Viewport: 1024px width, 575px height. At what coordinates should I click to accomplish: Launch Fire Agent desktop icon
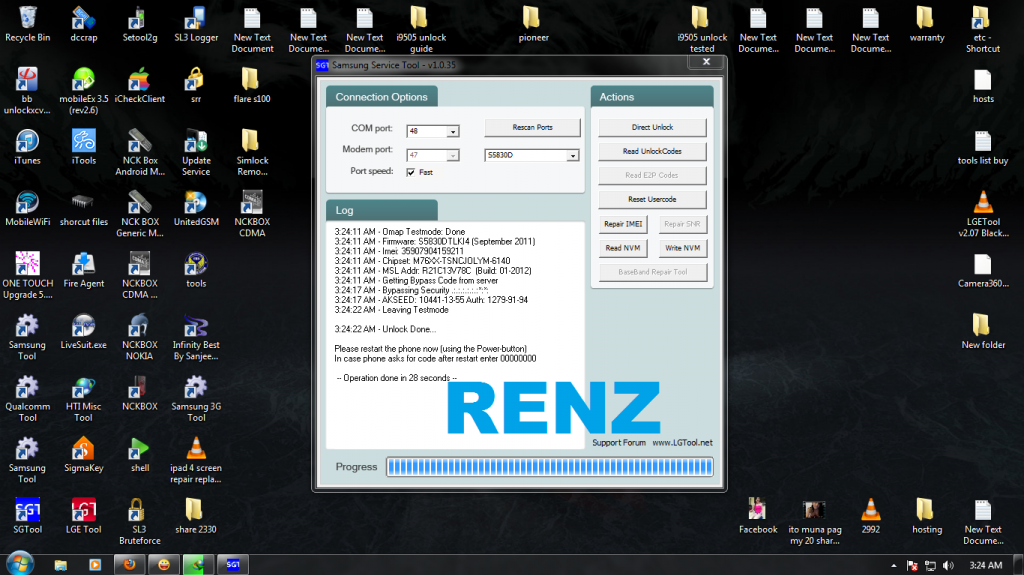[x=84, y=271]
